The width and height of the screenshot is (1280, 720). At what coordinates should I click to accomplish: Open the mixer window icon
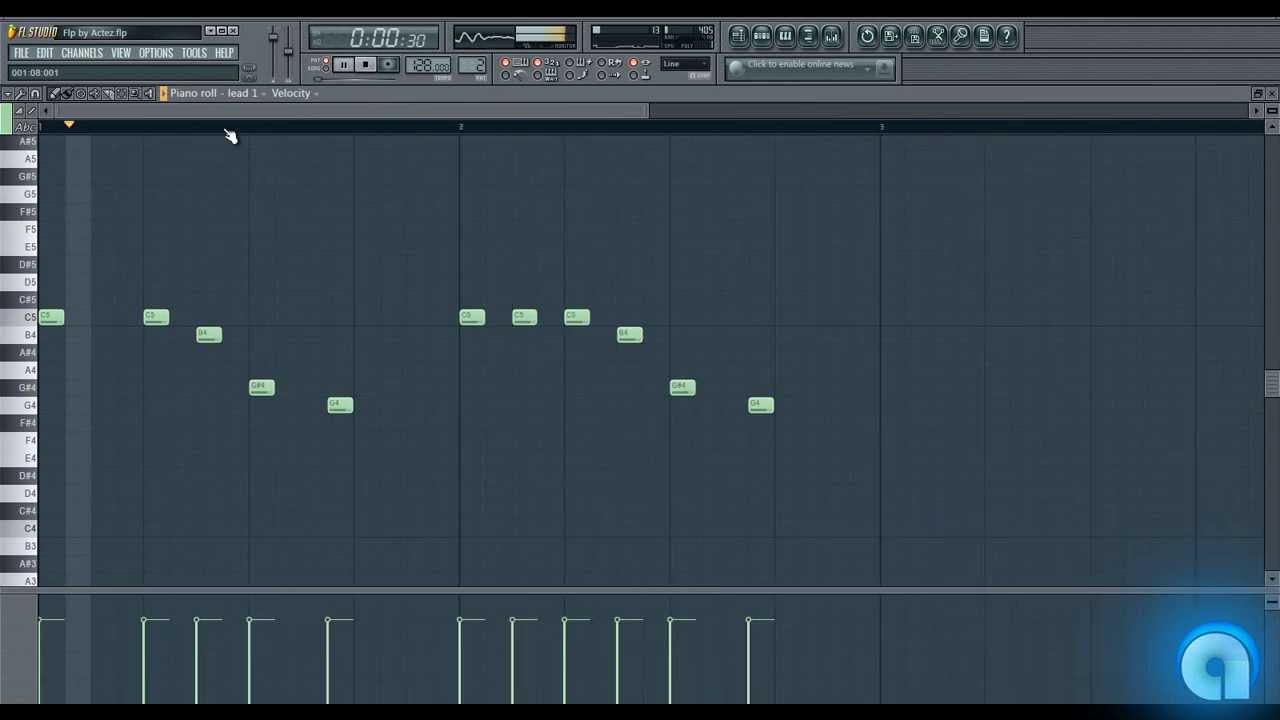(831, 36)
